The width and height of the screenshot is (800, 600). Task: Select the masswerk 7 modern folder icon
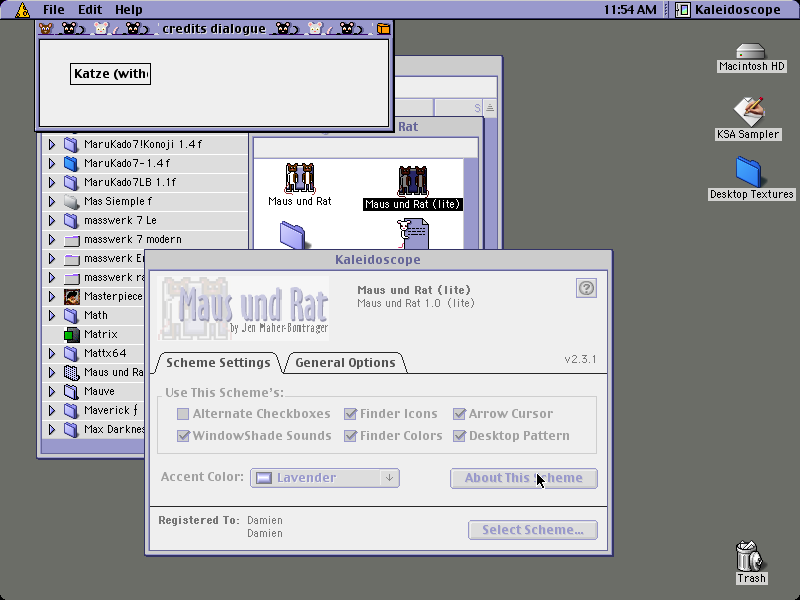coord(71,239)
